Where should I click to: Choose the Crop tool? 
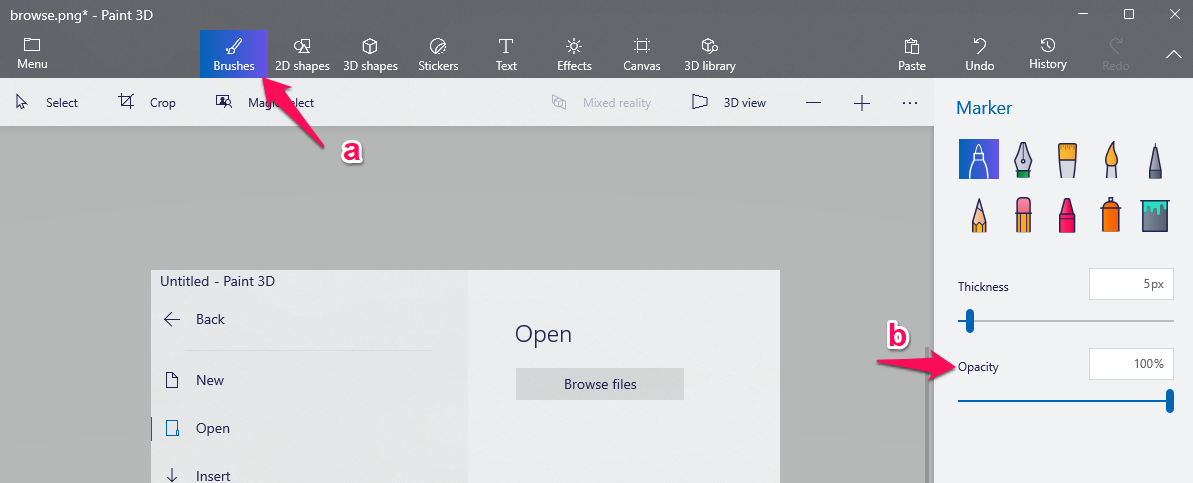pyautogui.click(x=148, y=103)
